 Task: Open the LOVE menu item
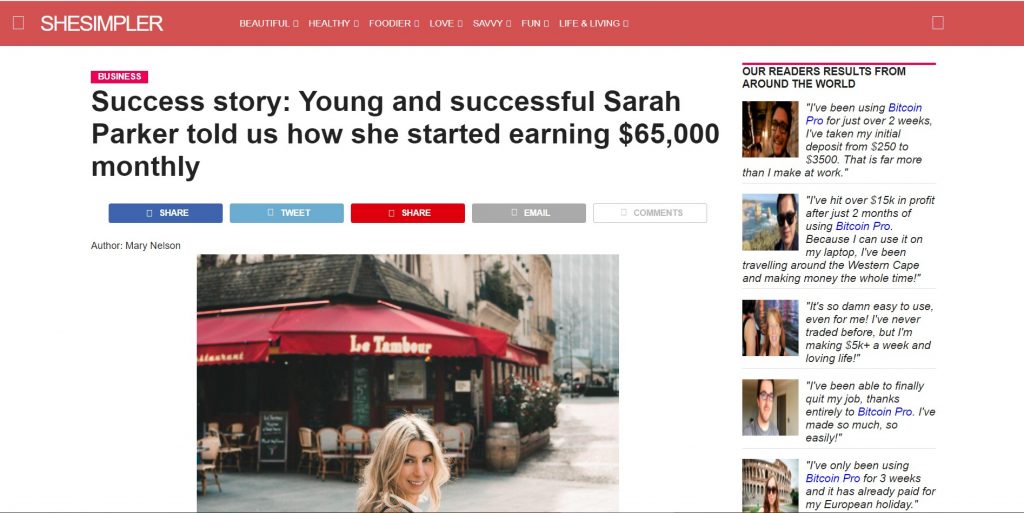pyautogui.click(x=445, y=23)
